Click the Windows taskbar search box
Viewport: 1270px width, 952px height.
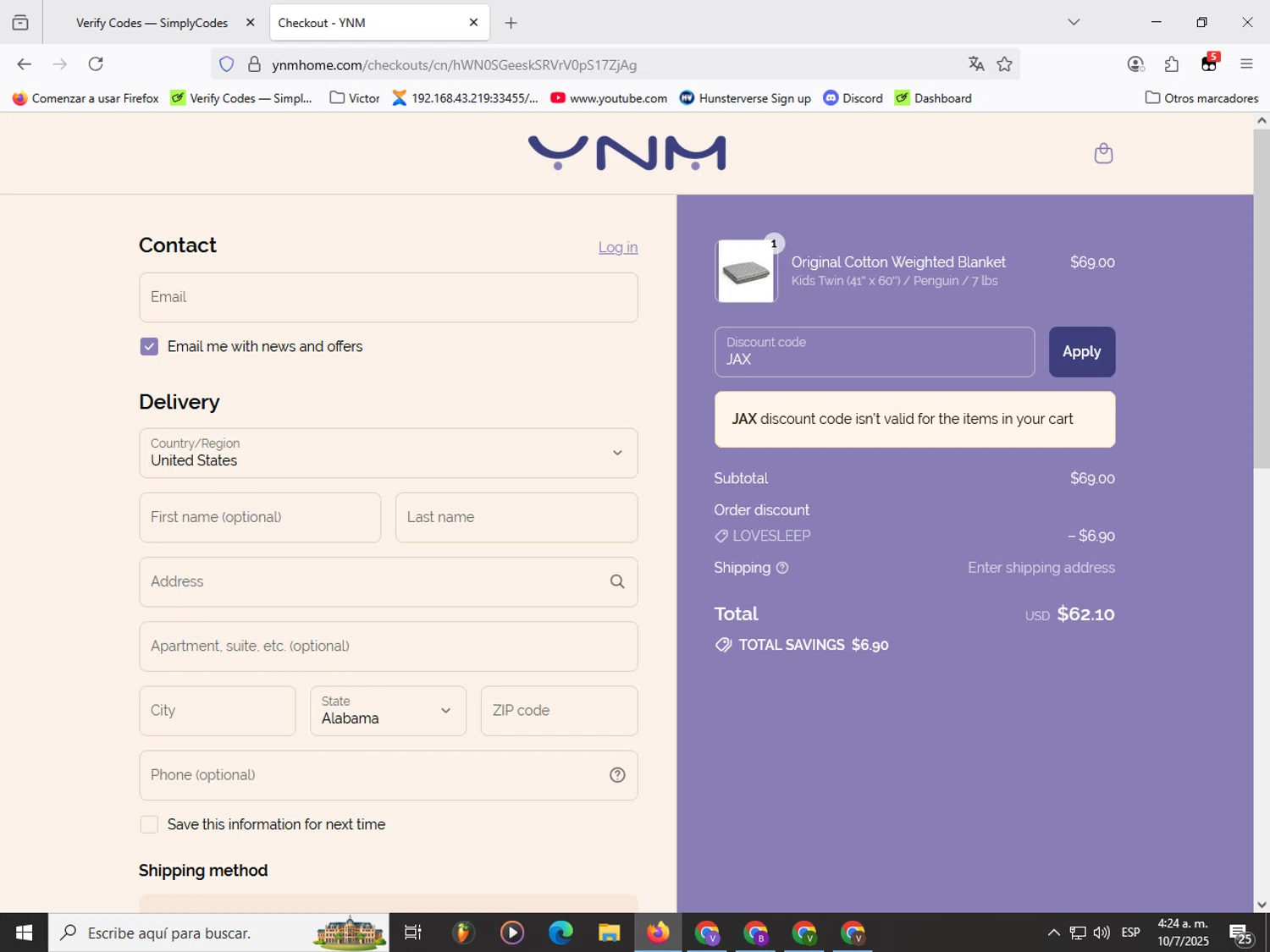tap(218, 933)
